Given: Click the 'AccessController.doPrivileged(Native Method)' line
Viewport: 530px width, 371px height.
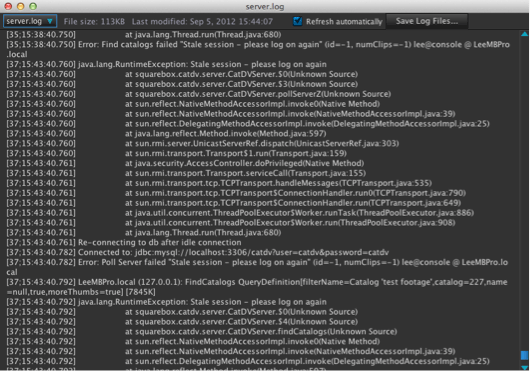Looking at the screenshot, I should click(185, 163).
